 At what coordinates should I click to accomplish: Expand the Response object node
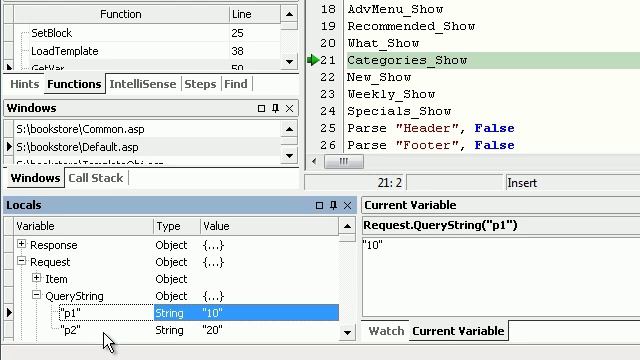[22, 244]
